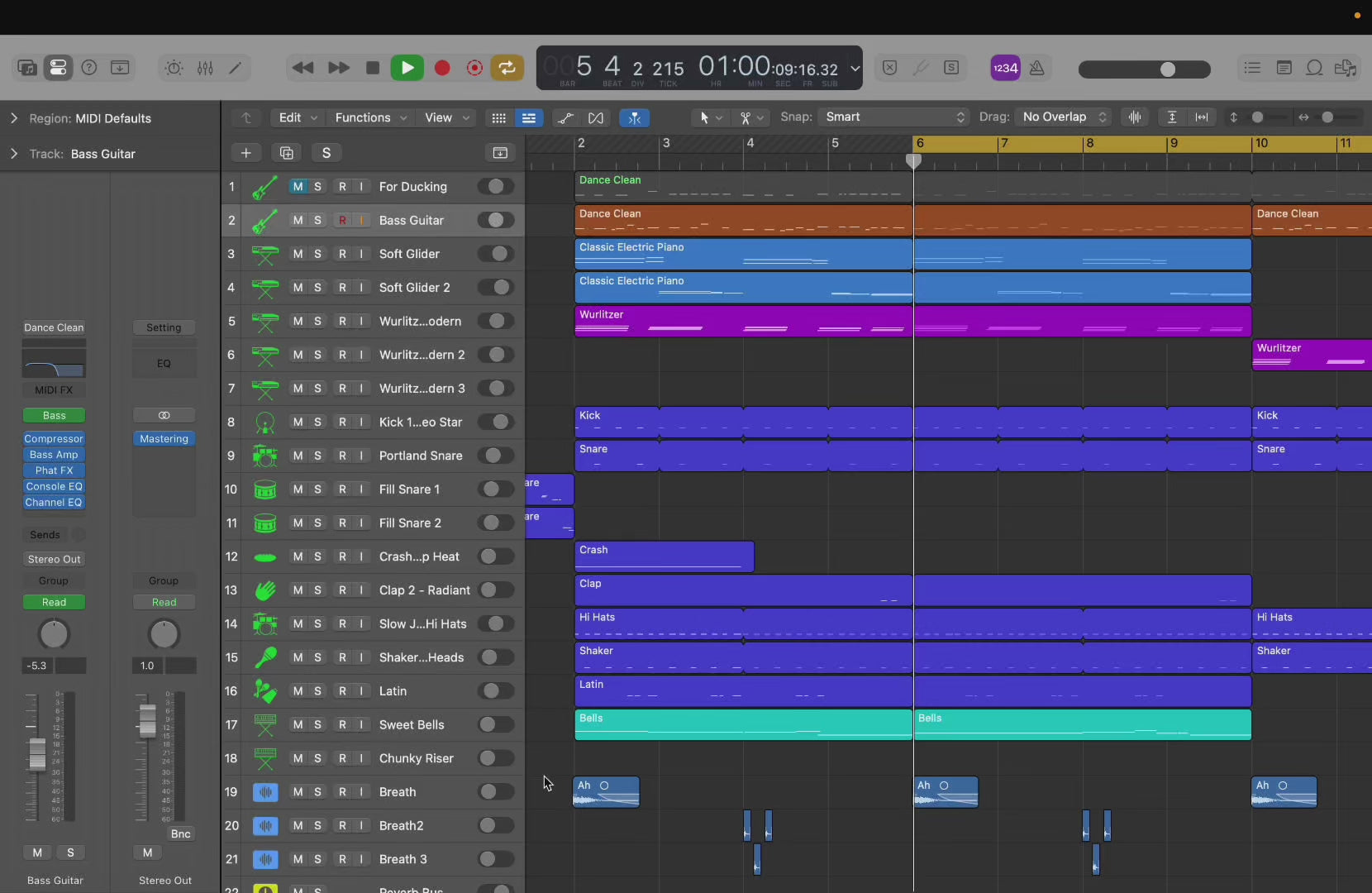Open the Smart Controls dial icon
This screenshot has height=893, width=1372.
tap(174, 68)
